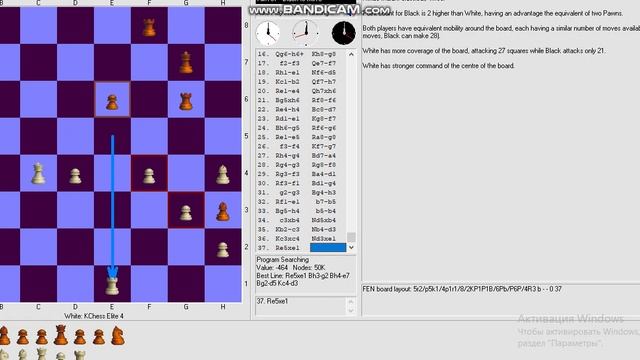Select move 23 Rd1-e1 in list
Screen dimensions: 640x360
coord(287,119)
